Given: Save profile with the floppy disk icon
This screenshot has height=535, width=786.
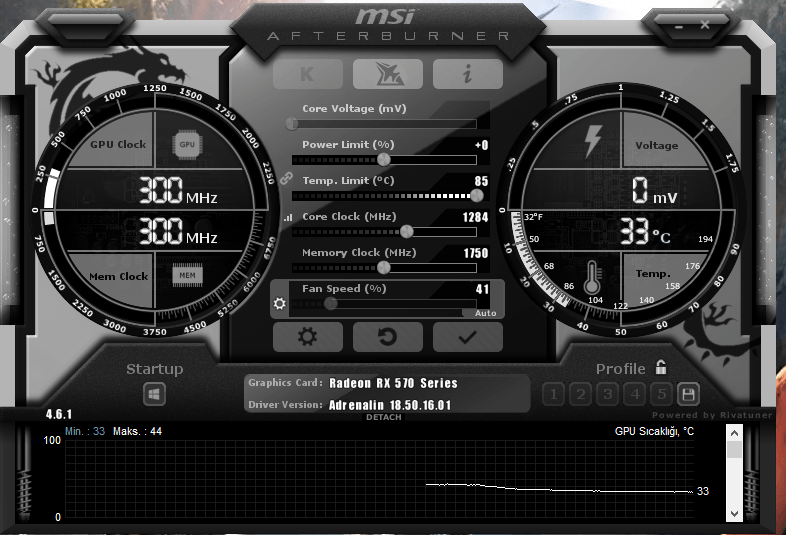Looking at the screenshot, I should click(x=688, y=395).
